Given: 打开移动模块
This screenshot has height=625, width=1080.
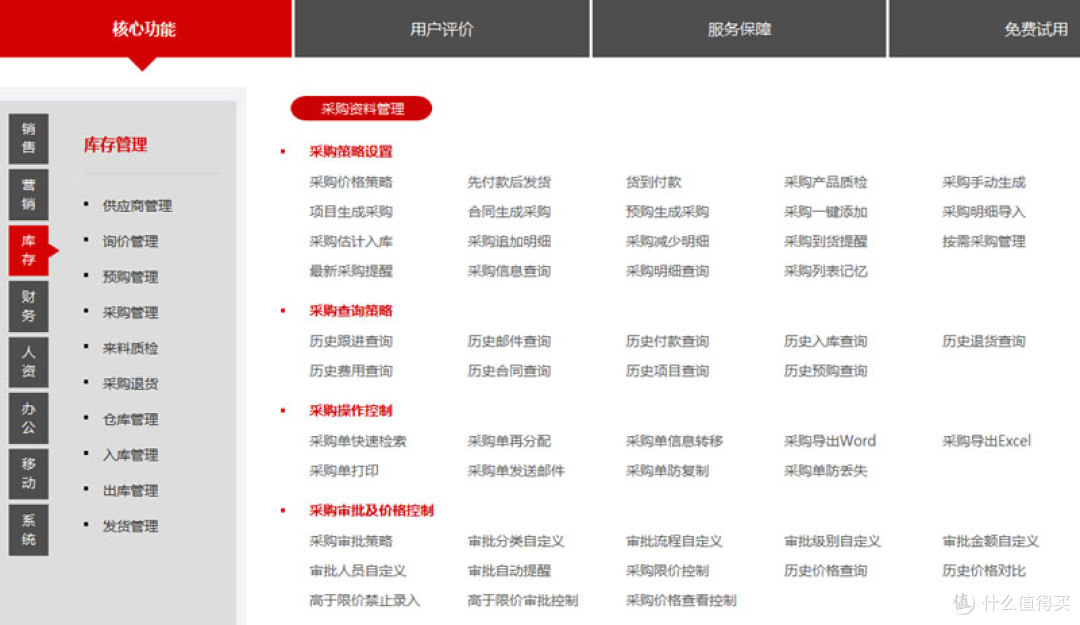Looking at the screenshot, I should [x=27, y=473].
